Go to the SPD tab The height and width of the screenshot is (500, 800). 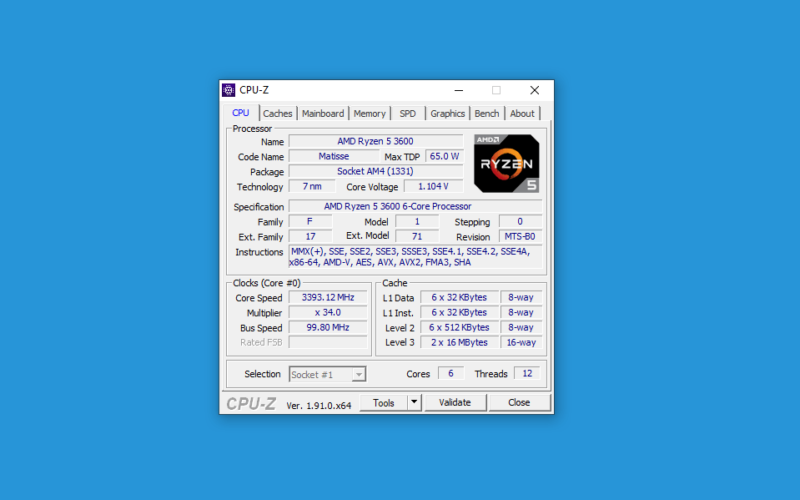408,113
